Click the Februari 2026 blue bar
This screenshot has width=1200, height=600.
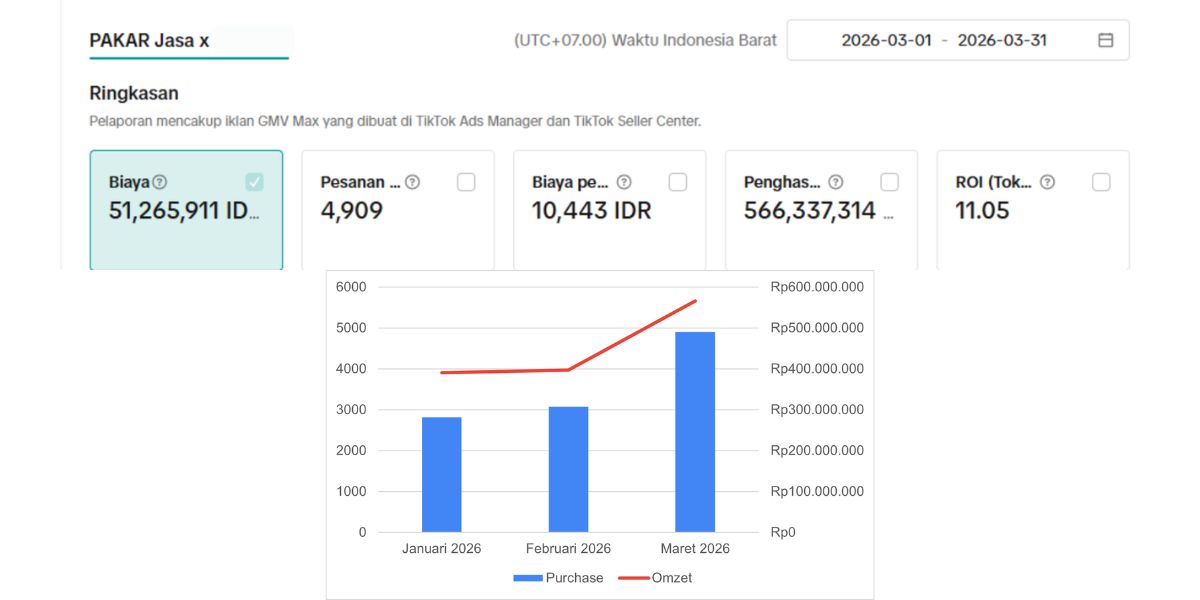(568, 469)
